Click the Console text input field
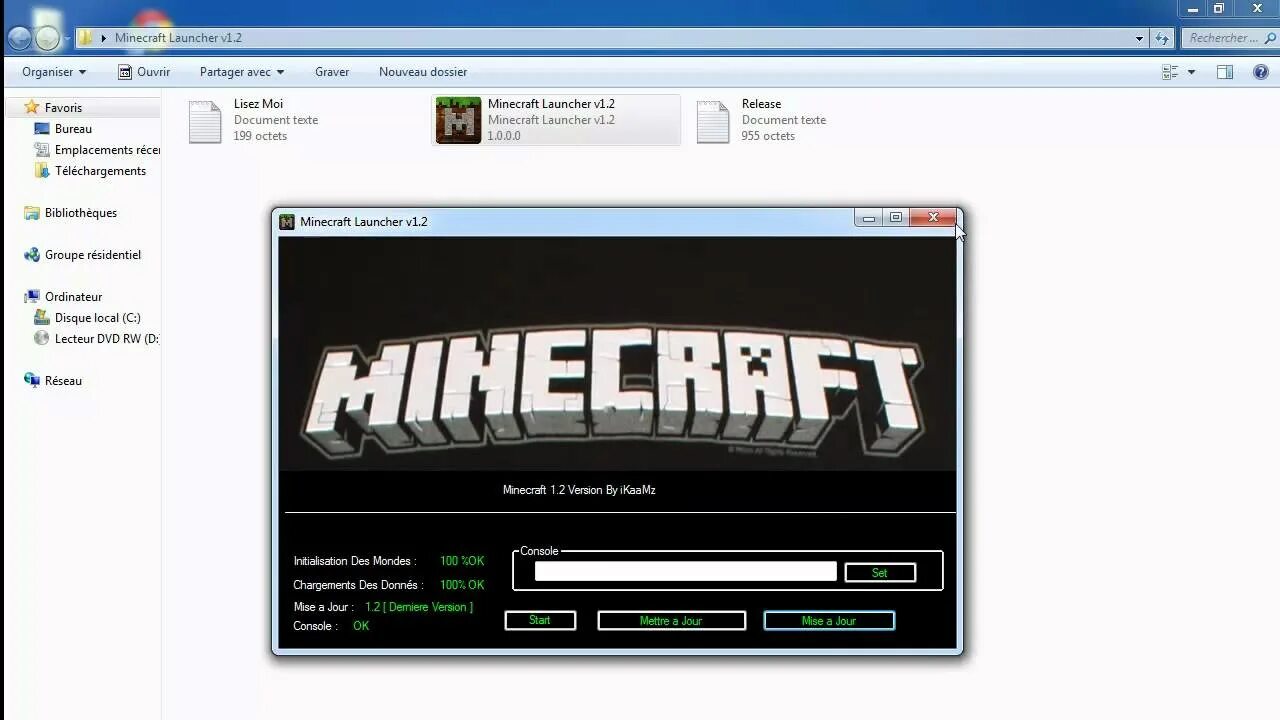The width and height of the screenshot is (1280, 720). pos(685,571)
